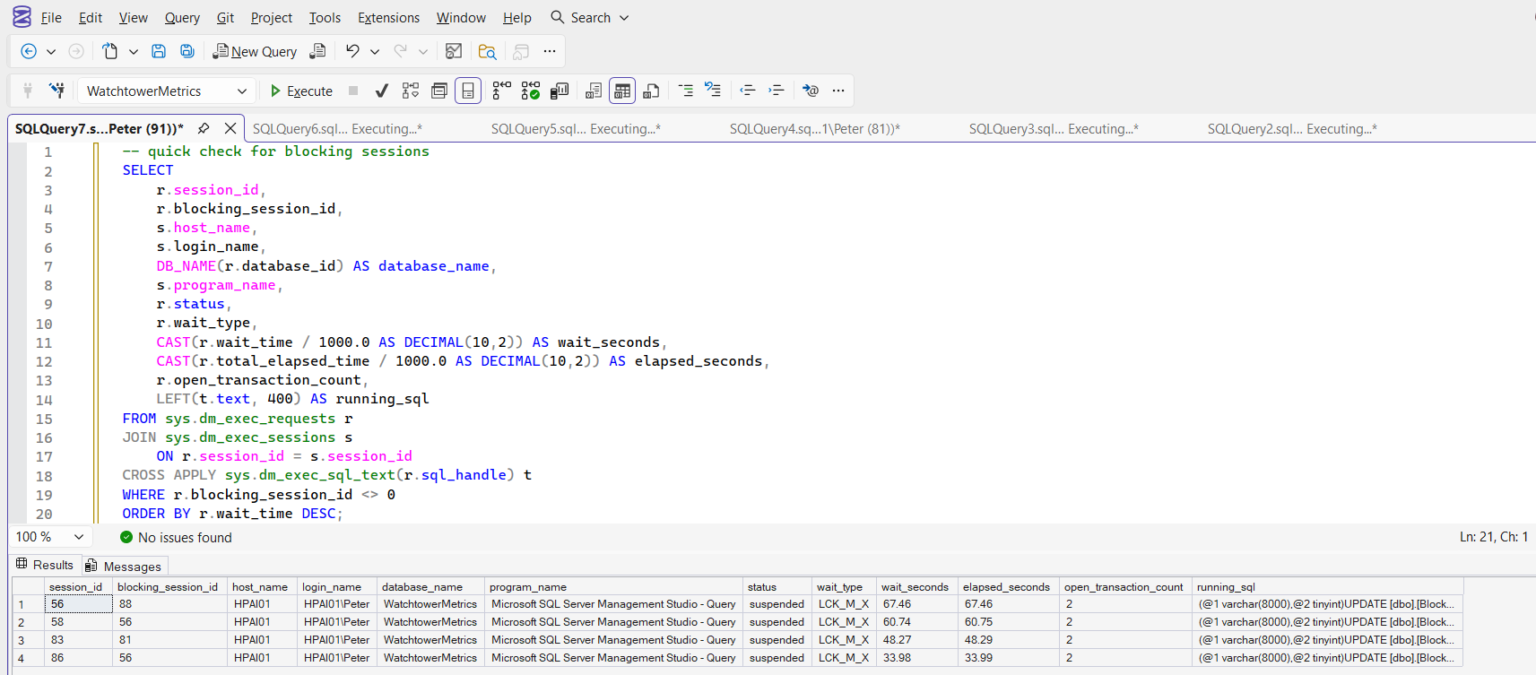Select Results to Text icon
Viewport: 1536px width, 675px height.
(x=593, y=91)
